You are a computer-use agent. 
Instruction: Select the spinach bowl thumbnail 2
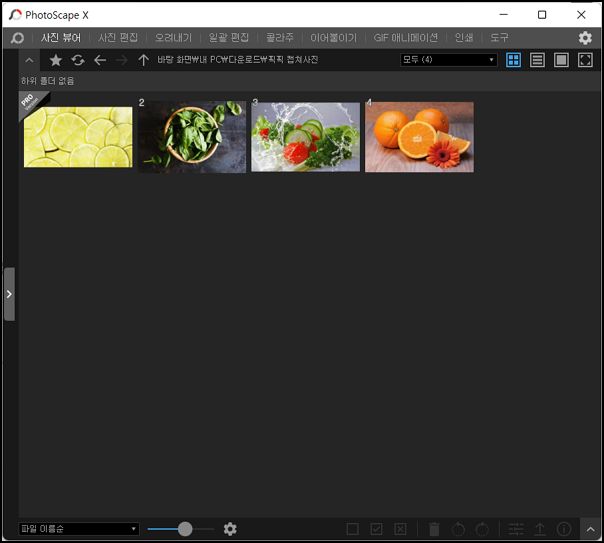click(192, 137)
